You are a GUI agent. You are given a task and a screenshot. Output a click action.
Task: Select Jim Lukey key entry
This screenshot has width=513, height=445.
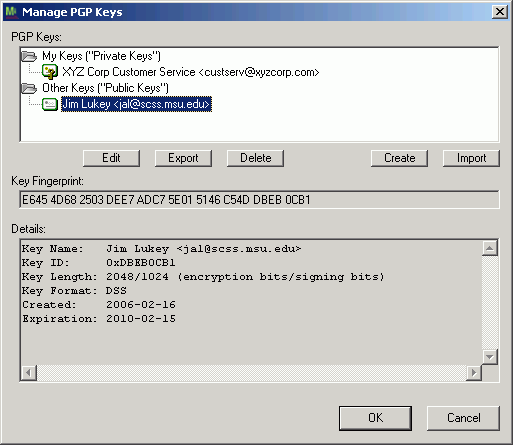[136, 104]
